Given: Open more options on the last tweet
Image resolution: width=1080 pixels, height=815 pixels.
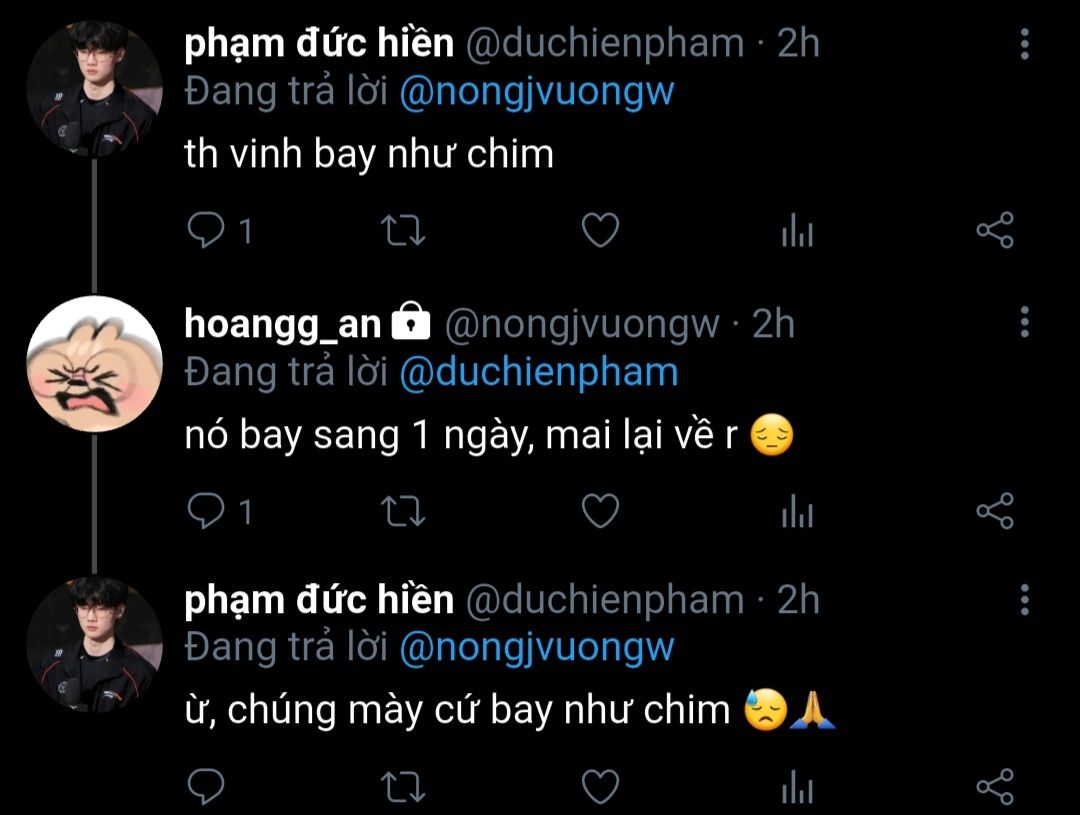Looking at the screenshot, I should pyautogui.click(x=1024, y=599).
